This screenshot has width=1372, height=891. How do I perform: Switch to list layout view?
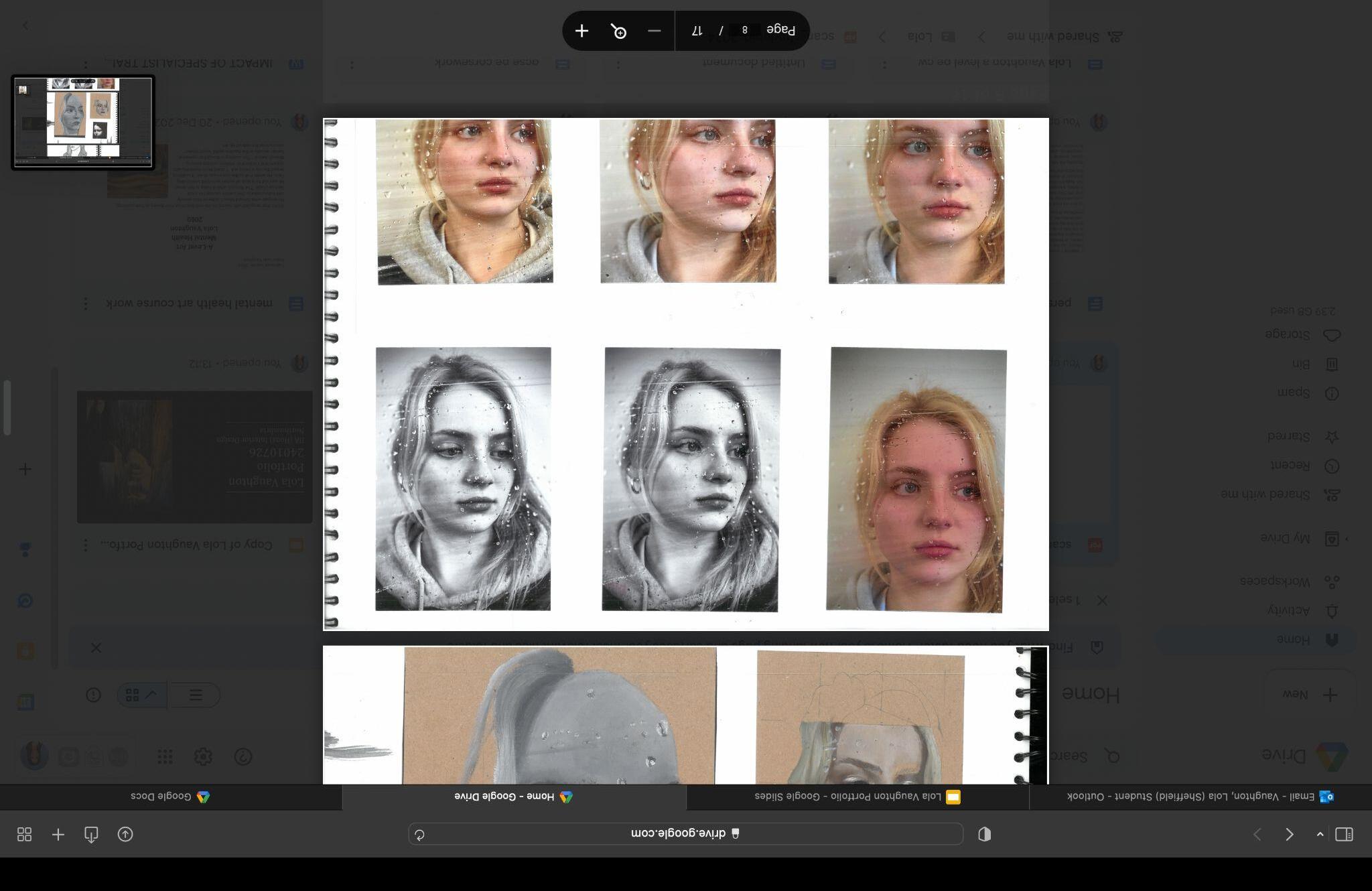pyautogui.click(x=195, y=695)
